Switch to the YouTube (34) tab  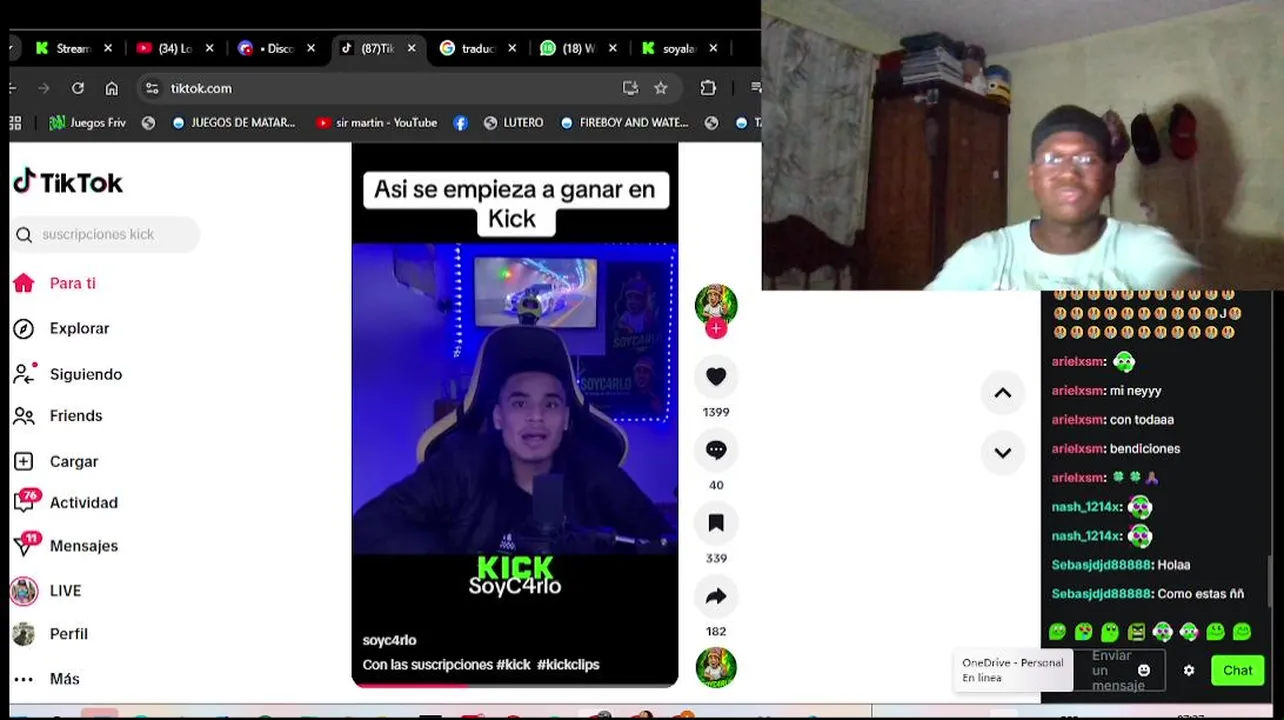point(174,48)
